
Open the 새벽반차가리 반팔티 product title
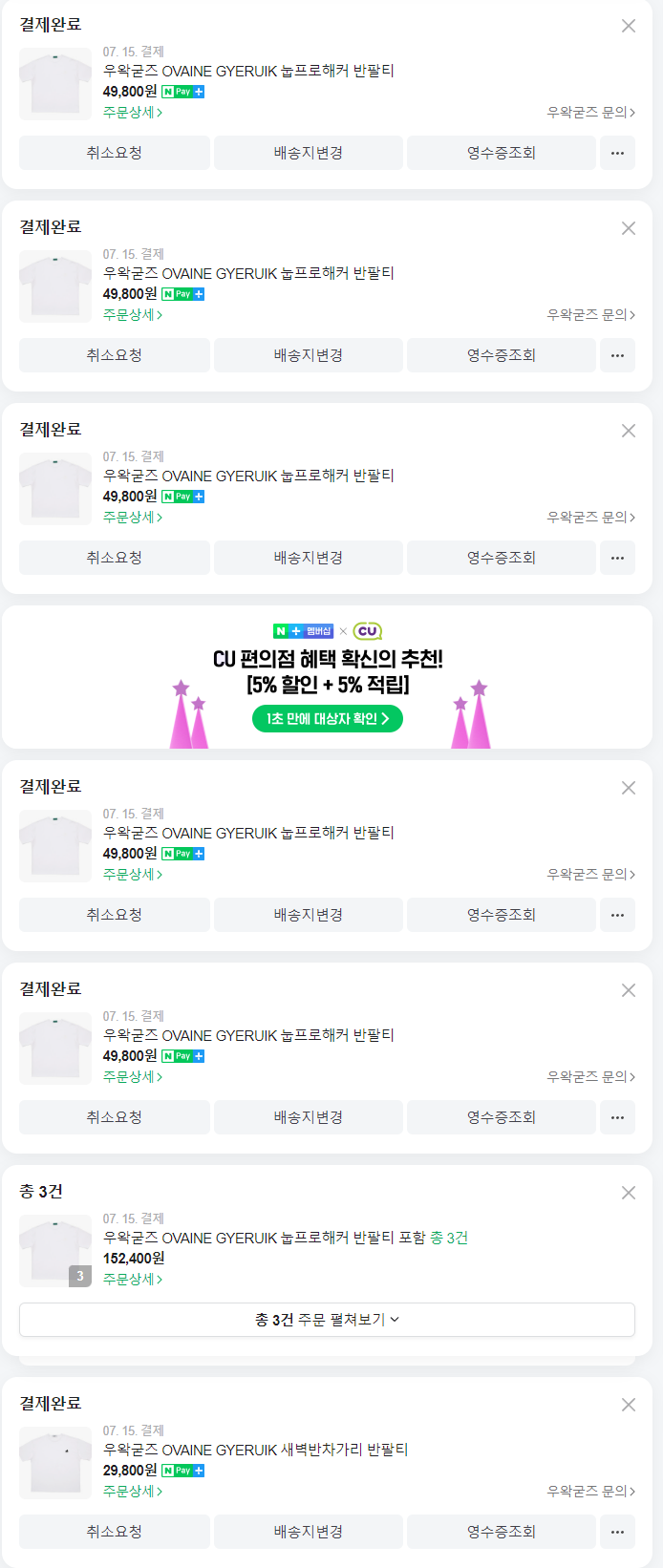(255, 1450)
